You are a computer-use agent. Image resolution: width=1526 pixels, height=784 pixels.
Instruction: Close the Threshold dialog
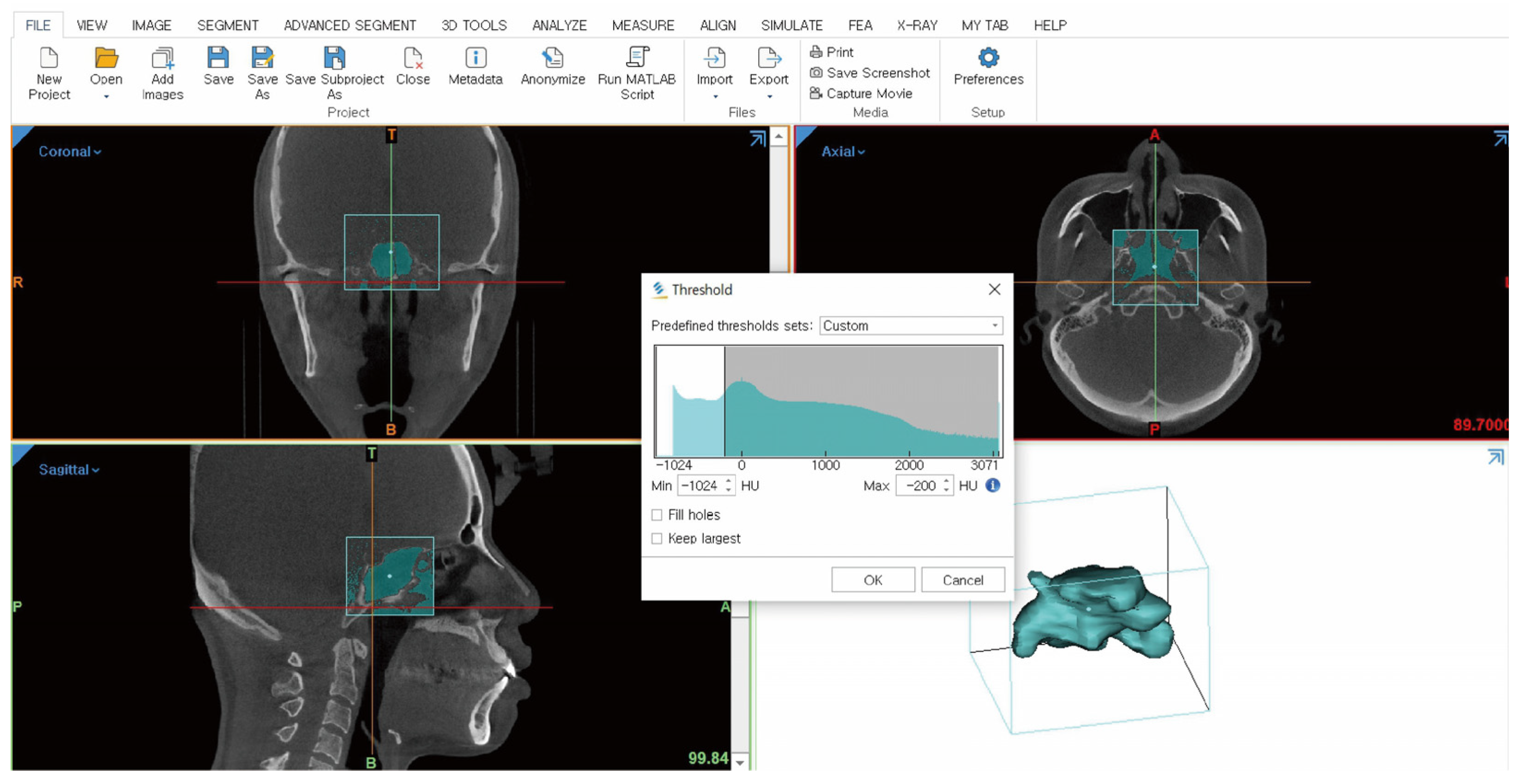click(994, 289)
